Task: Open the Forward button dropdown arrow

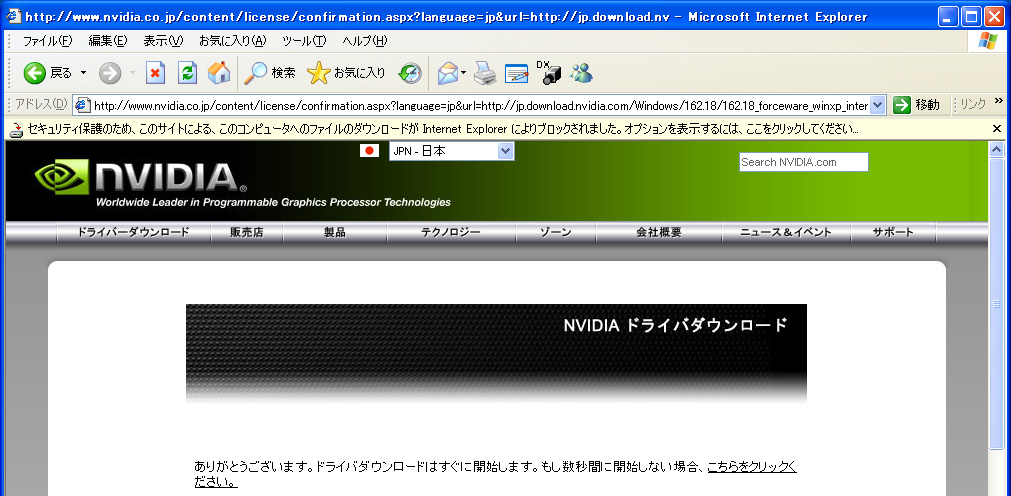Action: tap(132, 74)
